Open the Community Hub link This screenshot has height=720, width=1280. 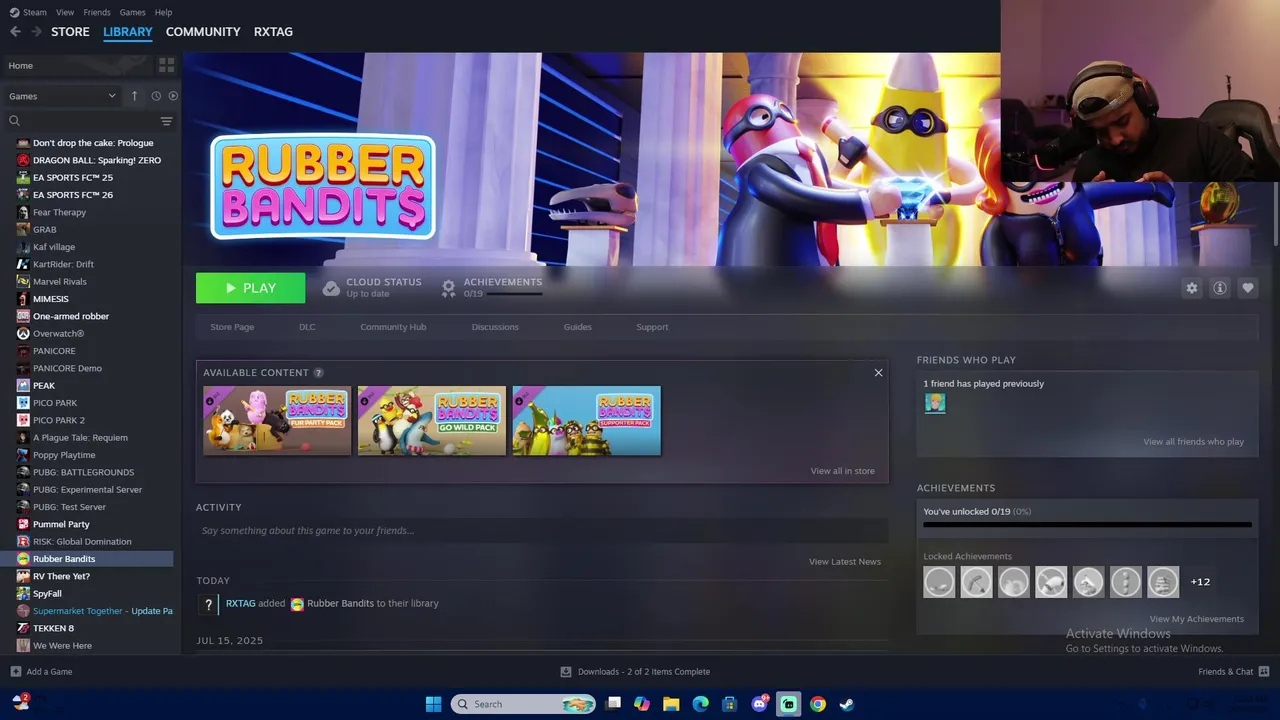coord(393,327)
